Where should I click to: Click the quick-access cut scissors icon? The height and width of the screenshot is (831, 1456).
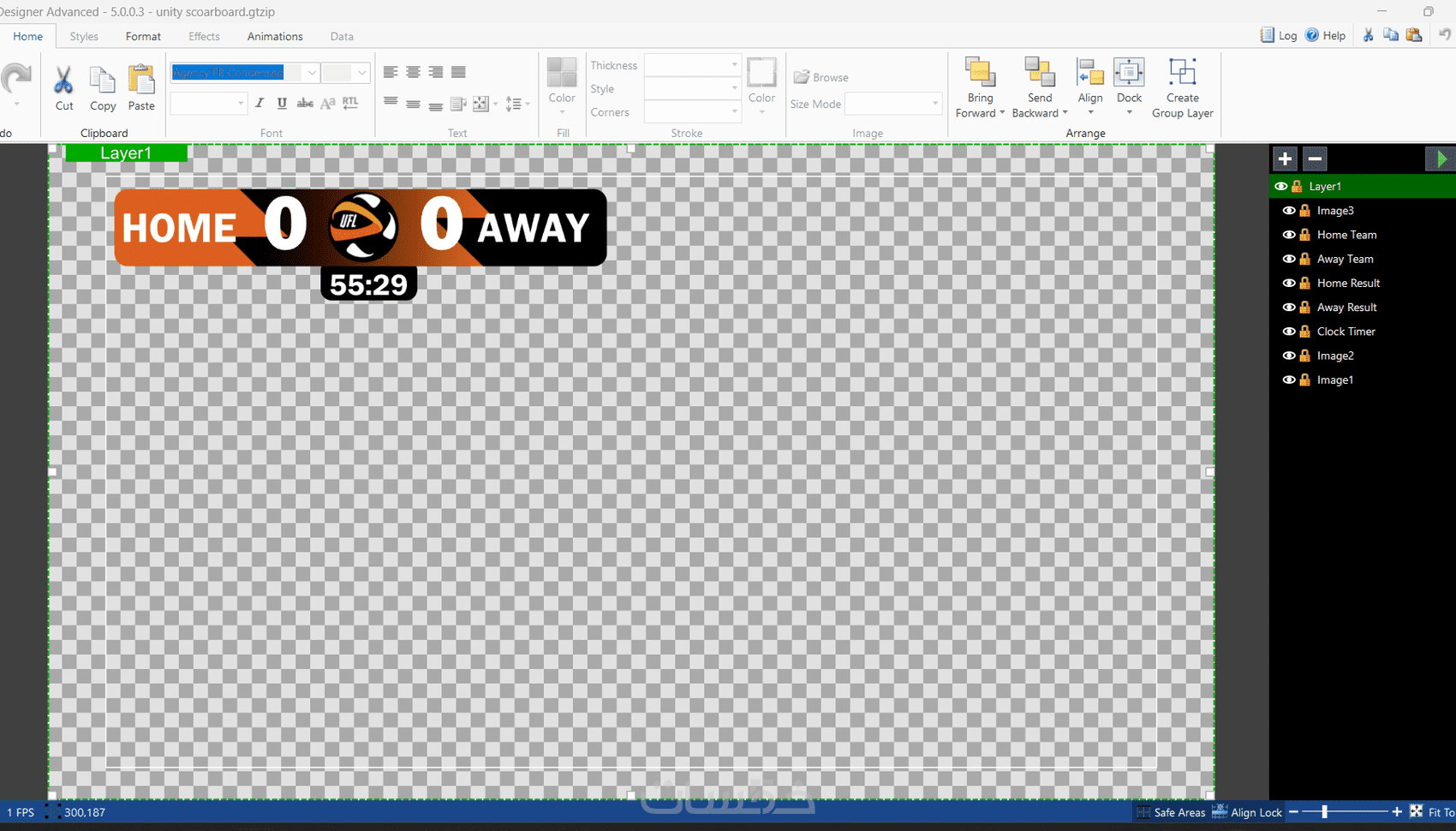coord(1368,35)
